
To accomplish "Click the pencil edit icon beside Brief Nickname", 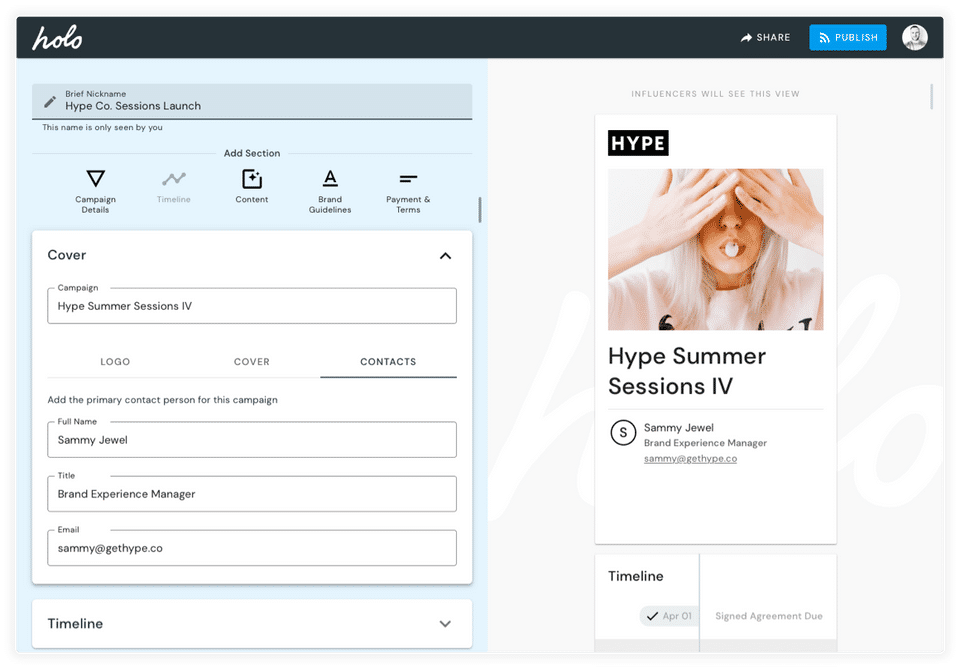I will point(50,102).
